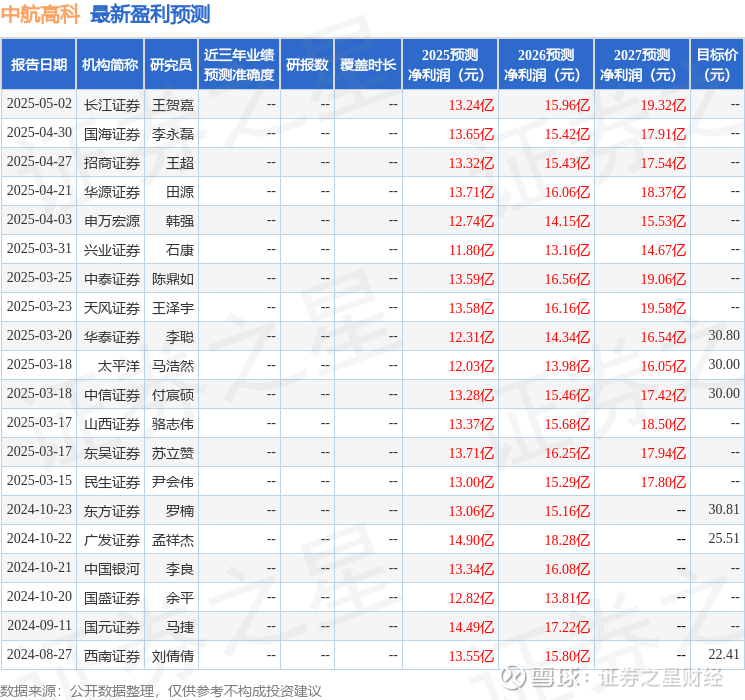Select 中国银河 institution cell
745x700 pixels.
[112, 569]
